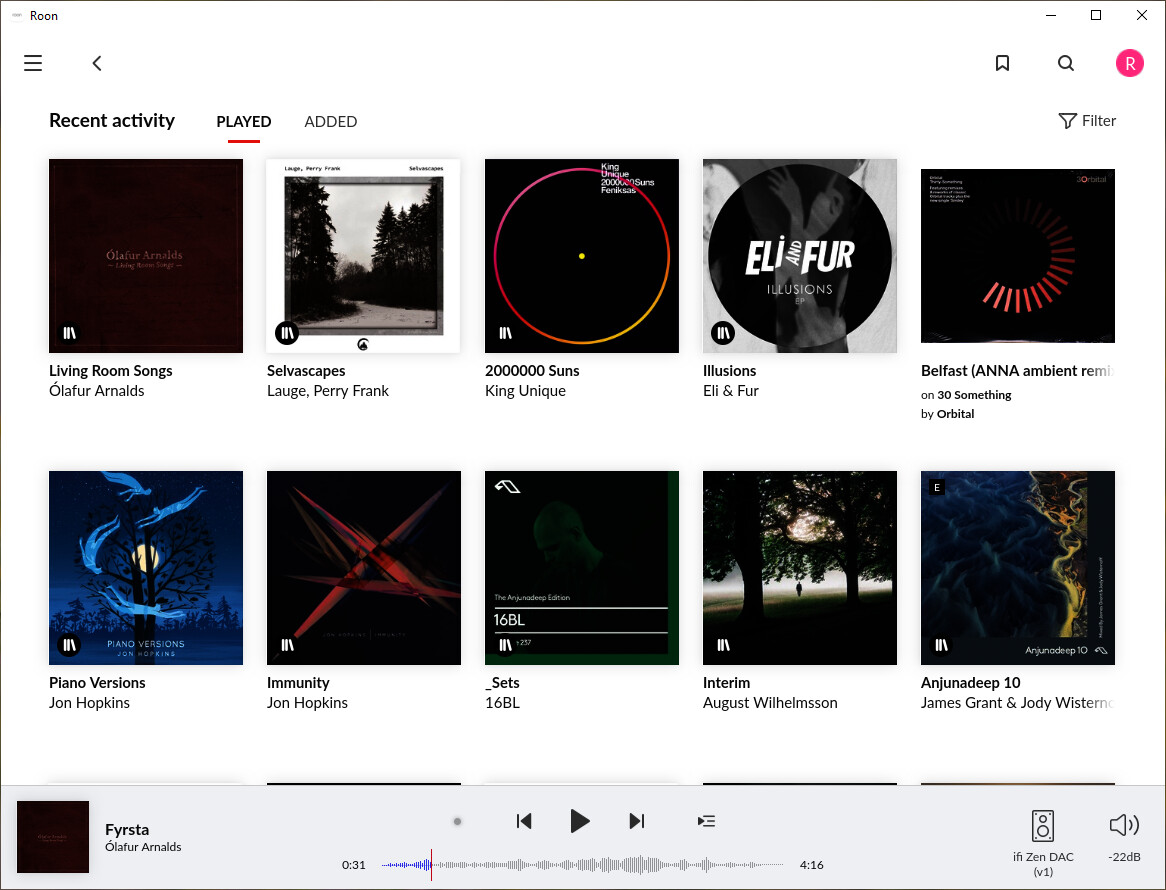Open artist King Unique

[526, 390]
